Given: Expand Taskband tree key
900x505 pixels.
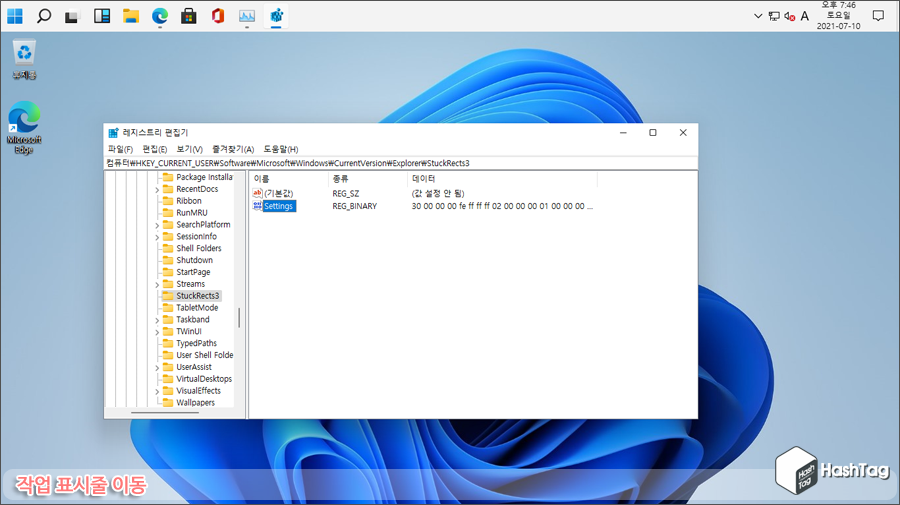Looking at the screenshot, I should tap(157, 320).
